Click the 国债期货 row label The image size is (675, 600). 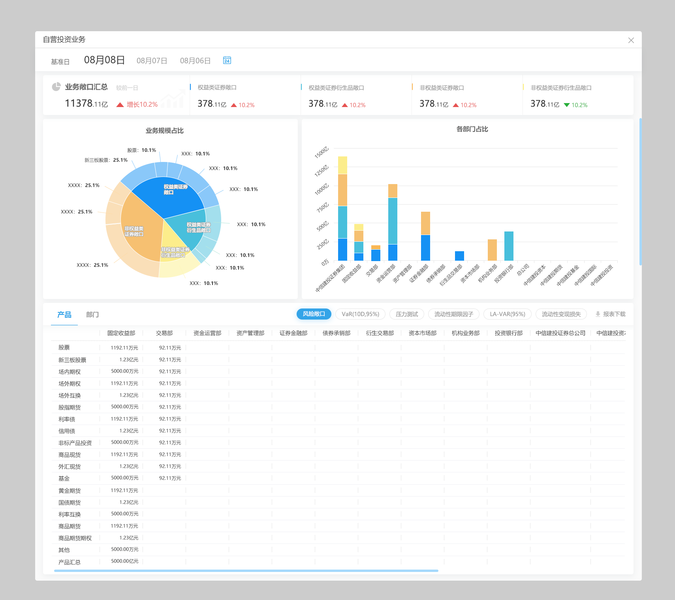coord(69,502)
